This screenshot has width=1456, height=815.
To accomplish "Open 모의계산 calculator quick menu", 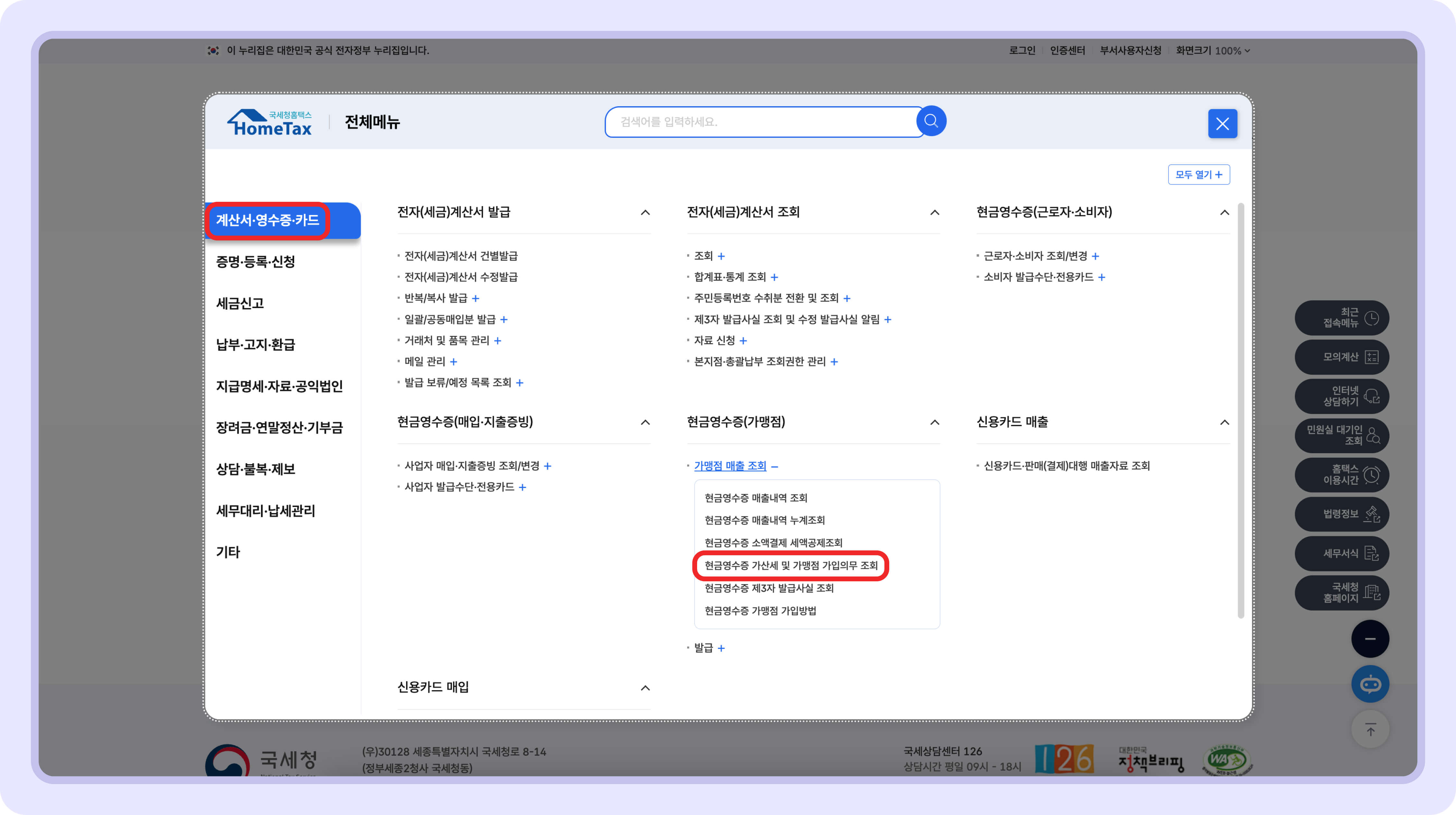I will pyautogui.click(x=1341, y=357).
